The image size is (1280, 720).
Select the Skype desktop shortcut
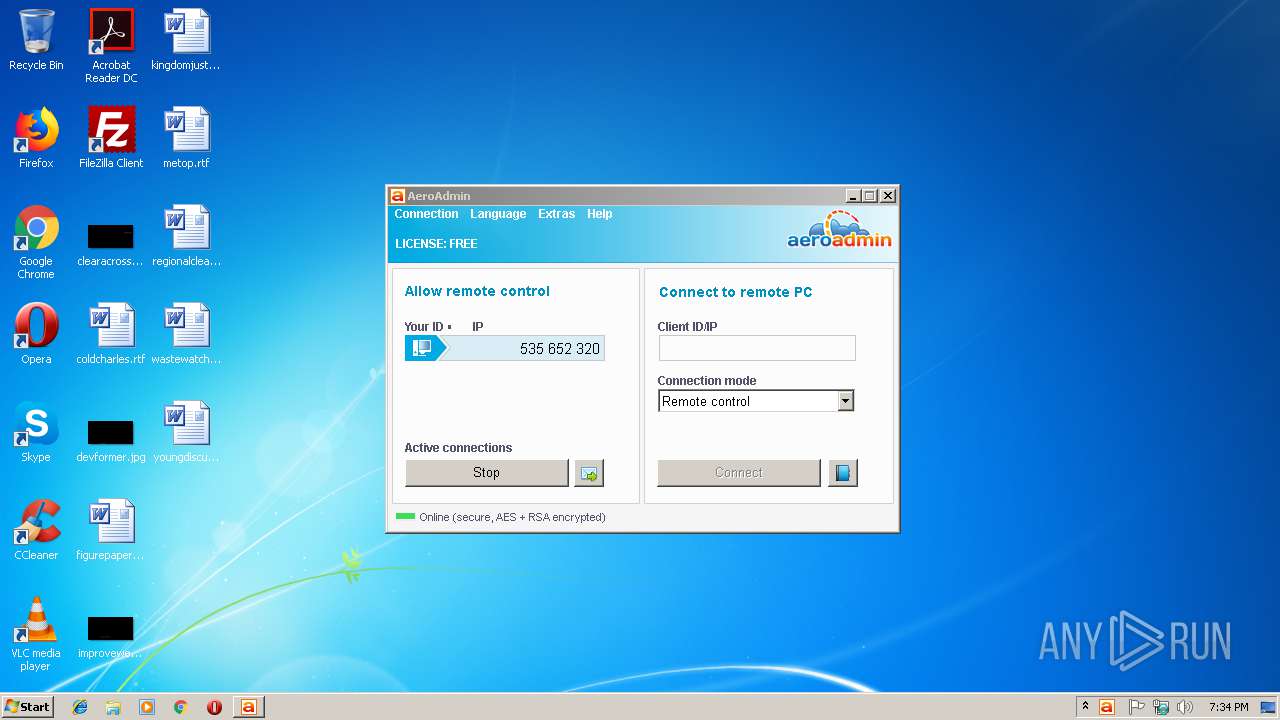tap(36, 432)
